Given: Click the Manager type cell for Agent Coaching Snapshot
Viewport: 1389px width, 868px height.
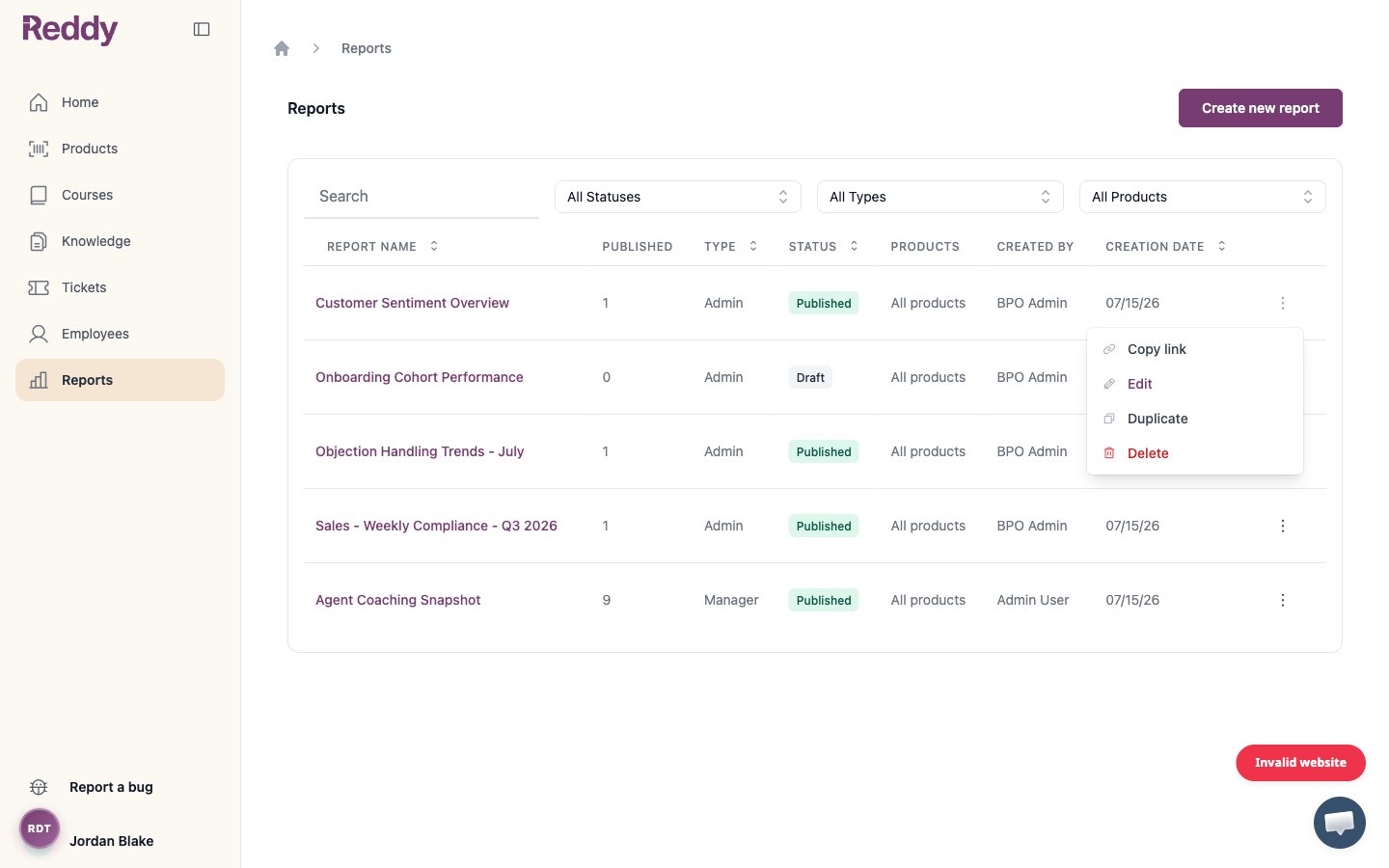Looking at the screenshot, I should [x=731, y=600].
